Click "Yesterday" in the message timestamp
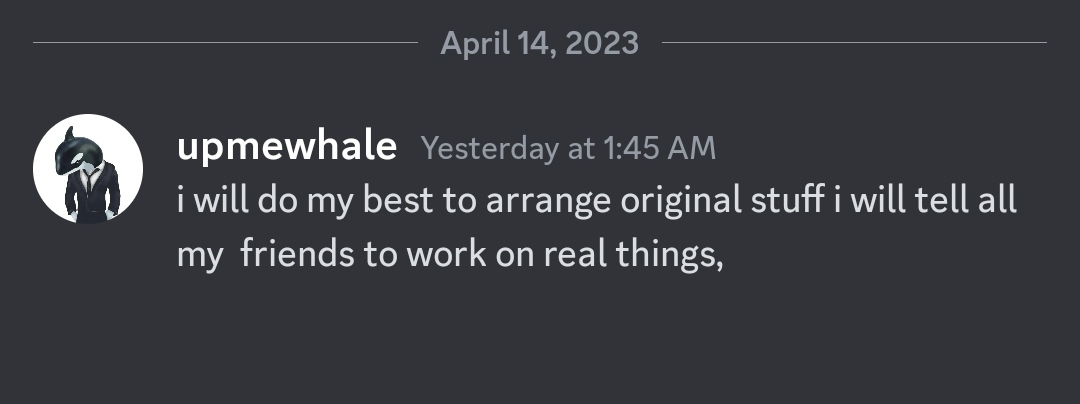The height and width of the screenshot is (404, 1080). point(490,149)
